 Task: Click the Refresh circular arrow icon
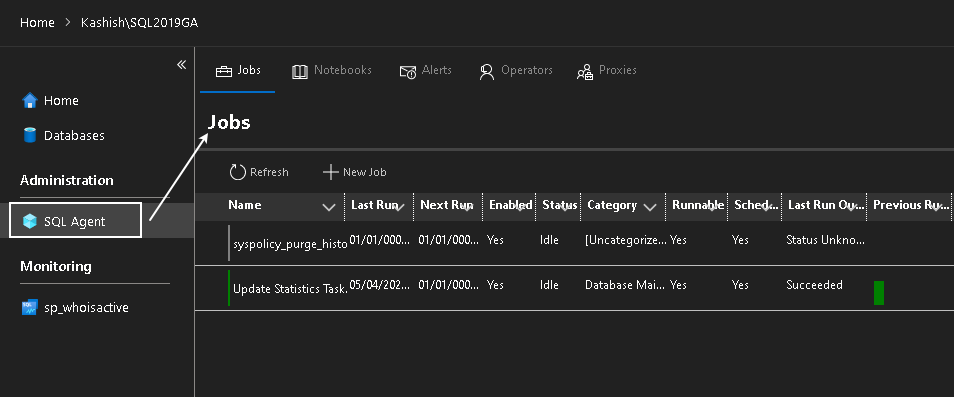237,172
